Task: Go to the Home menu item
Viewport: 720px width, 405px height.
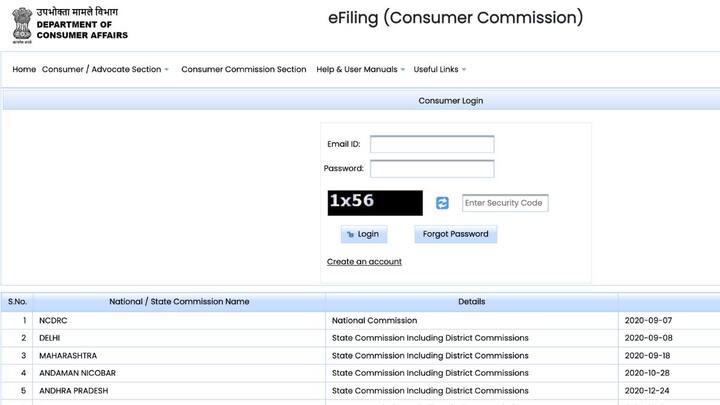Action: pos(24,70)
